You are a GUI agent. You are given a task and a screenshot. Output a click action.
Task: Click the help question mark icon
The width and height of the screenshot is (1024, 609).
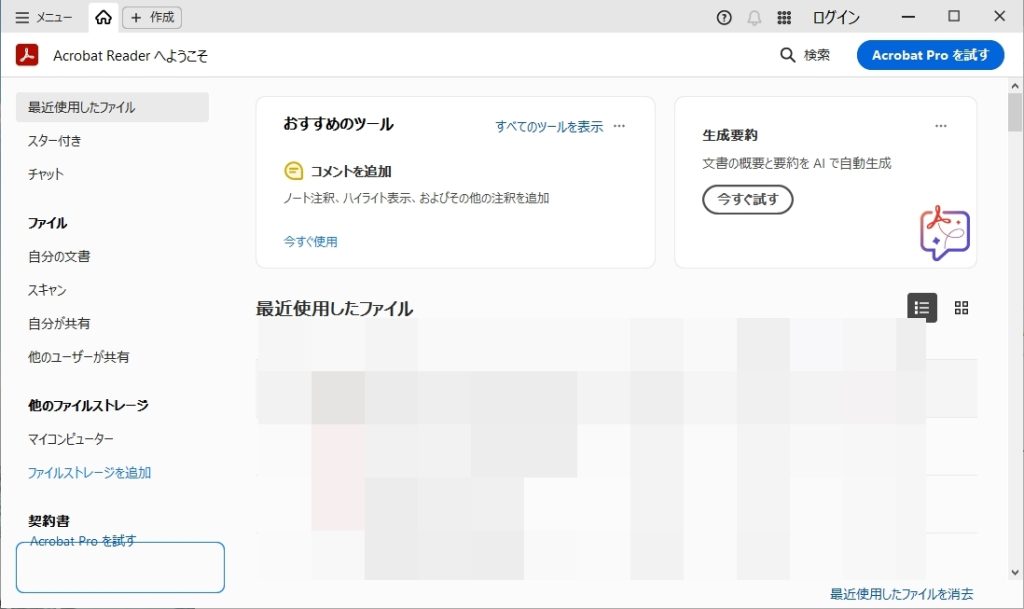tap(724, 17)
